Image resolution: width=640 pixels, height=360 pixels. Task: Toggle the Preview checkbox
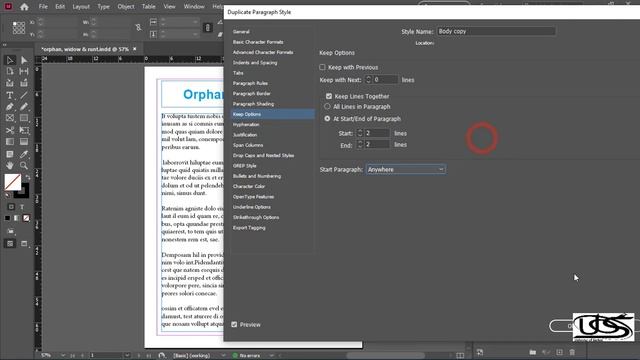pos(234,324)
